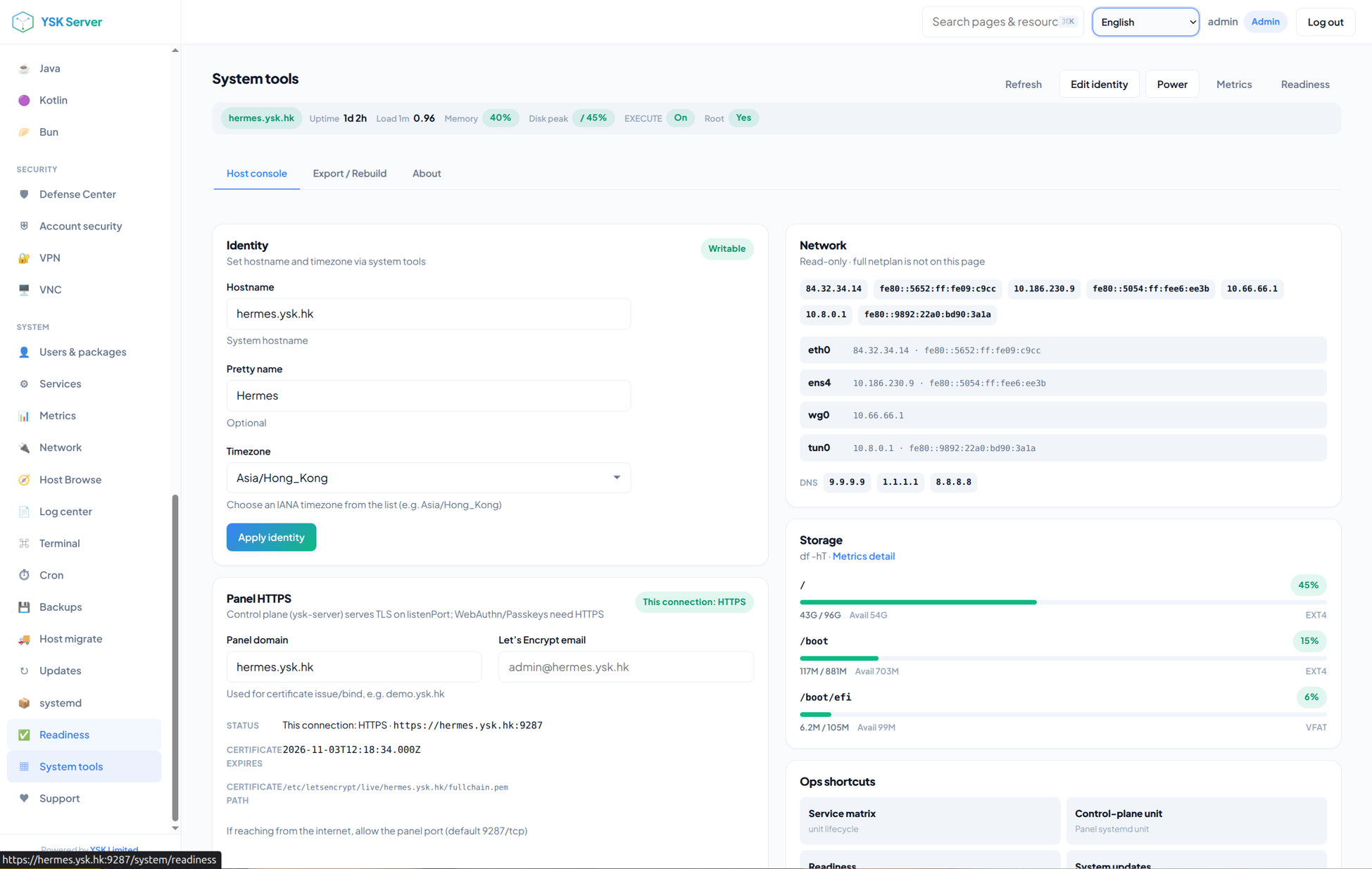Open the Service matrix shortcut card
This screenshot has width=1372, height=869.
929,820
